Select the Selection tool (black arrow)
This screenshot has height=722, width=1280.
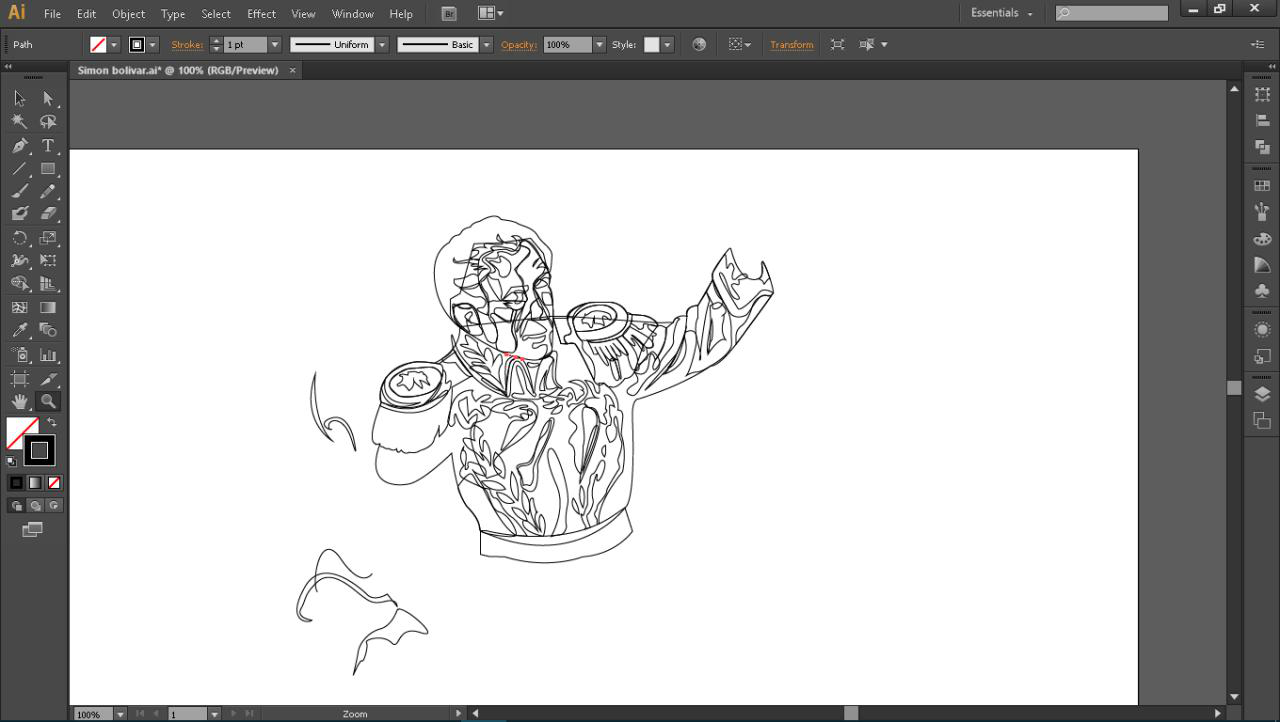click(x=19, y=98)
